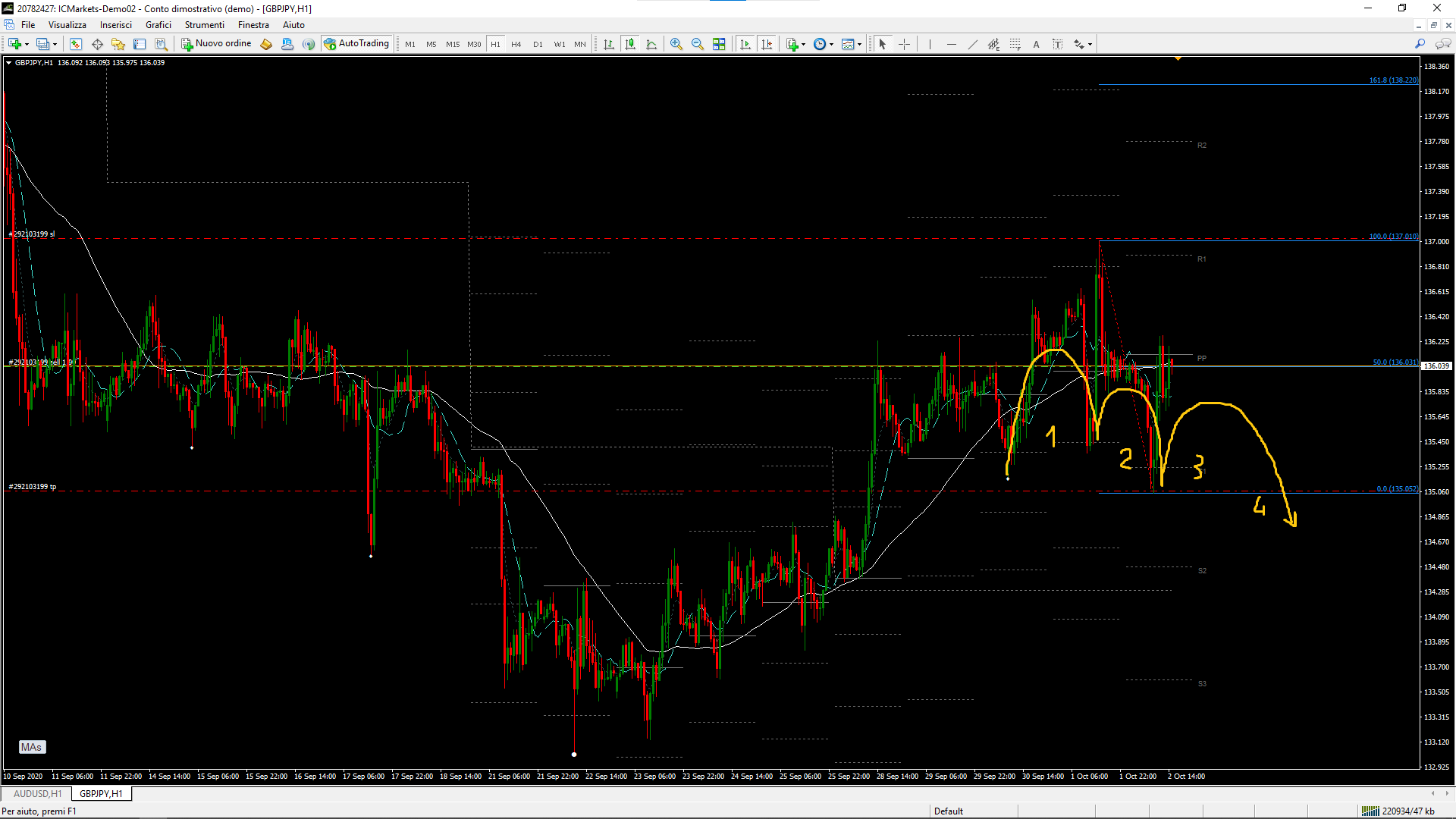Switch to line chart display

tap(651, 44)
